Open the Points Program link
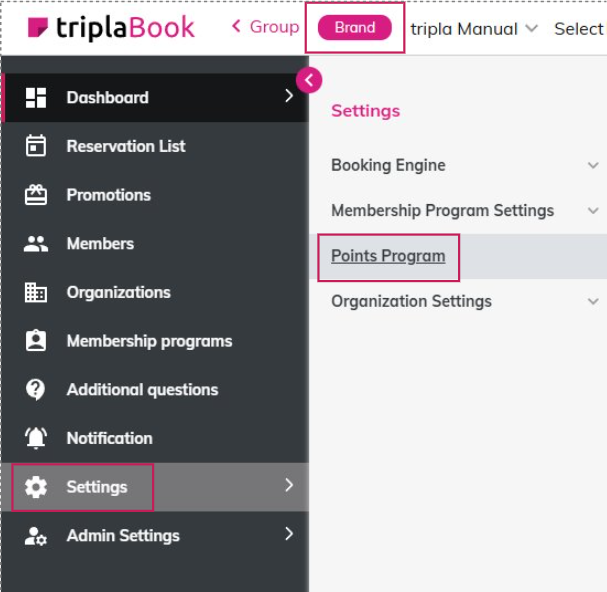The image size is (607, 592). (388, 256)
